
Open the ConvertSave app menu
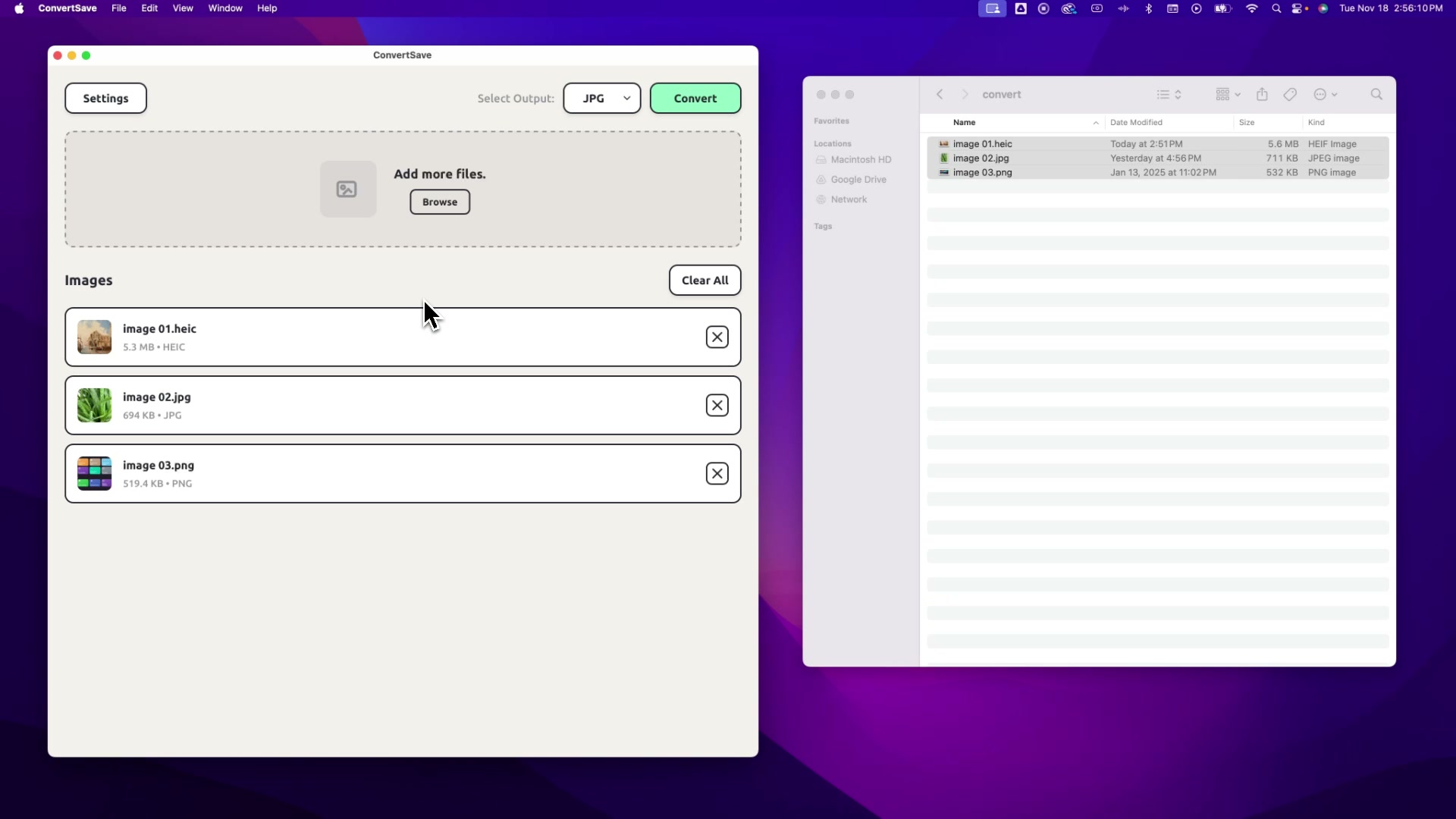[67, 8]
